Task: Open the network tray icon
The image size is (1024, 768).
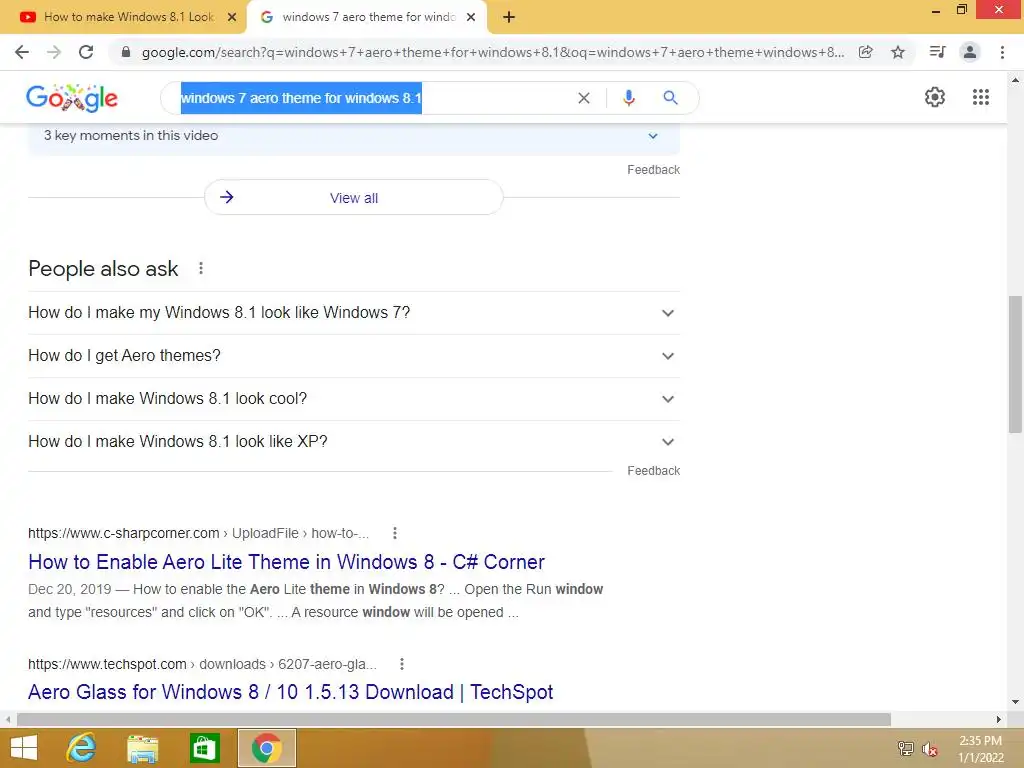Action: click(x=905, y=749)
